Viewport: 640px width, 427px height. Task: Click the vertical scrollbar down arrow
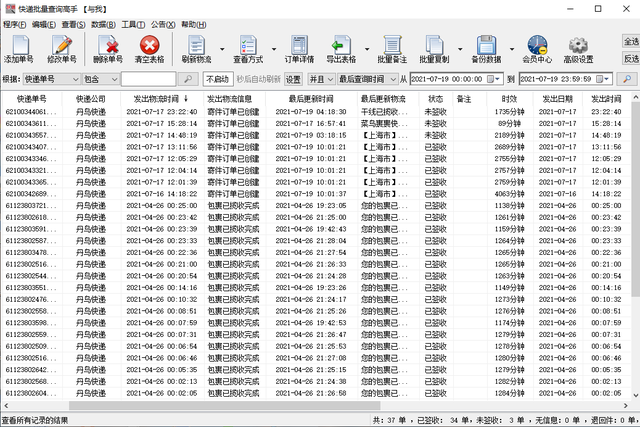(635, 395)
